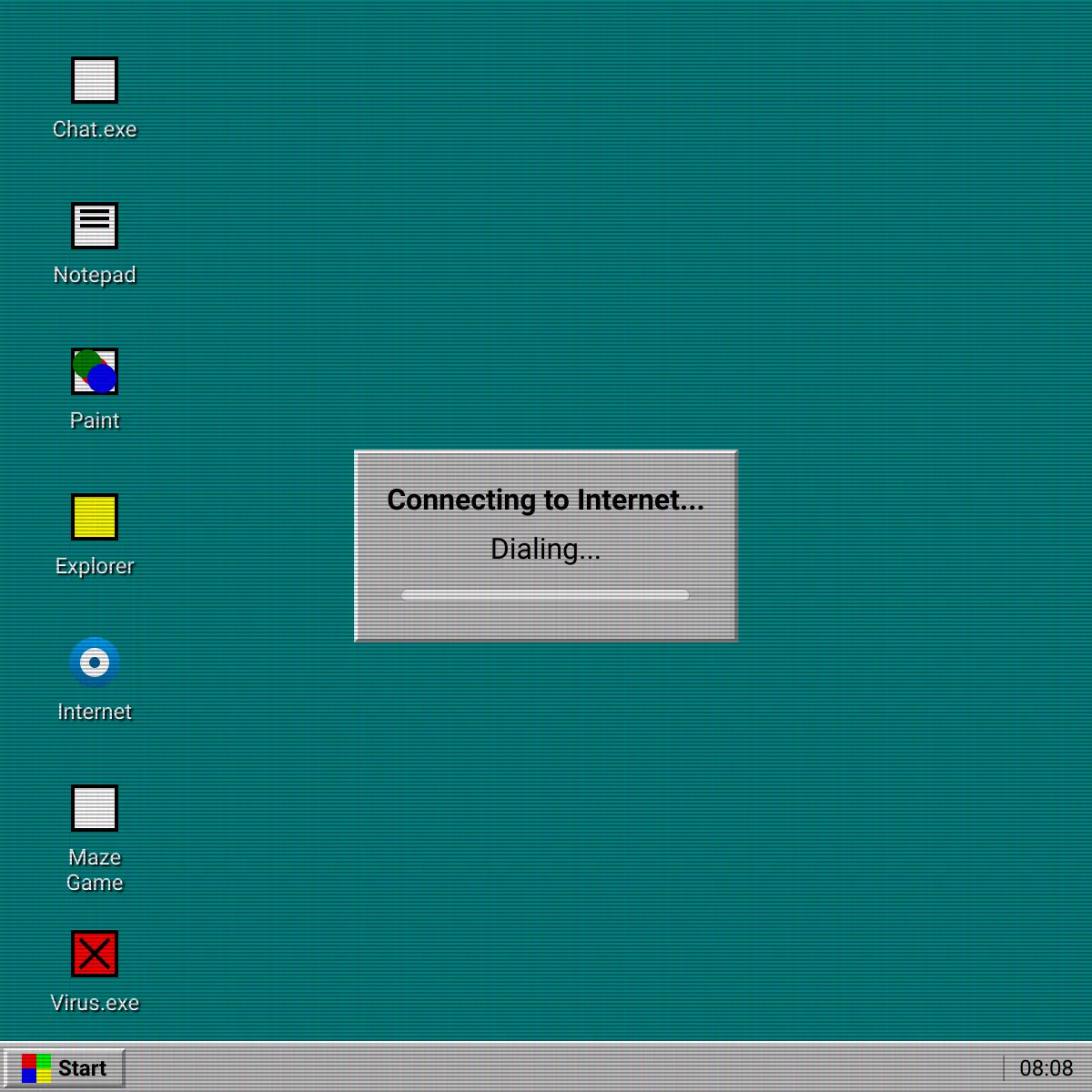The image size is (1092, 1092).
Task: Open the Internet dialer icon
Action: pyautogui.click(x=94, y=662)
